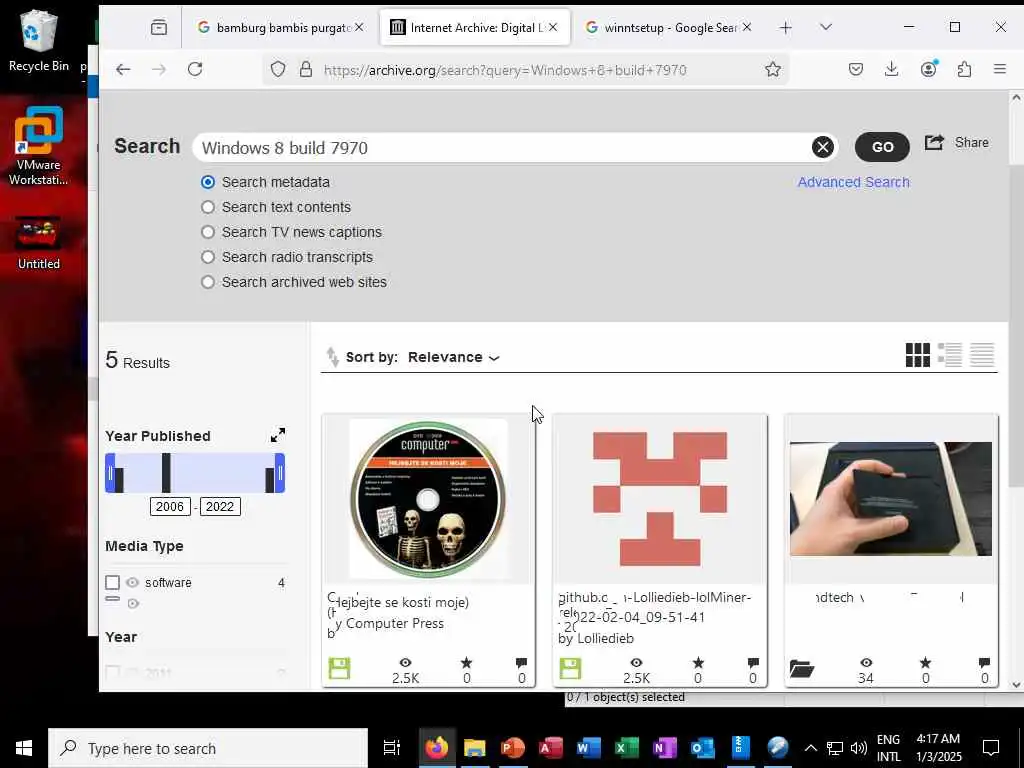
Task: Open a new tab with plus button
Action: pyautogui.click(x=786, y=27)
